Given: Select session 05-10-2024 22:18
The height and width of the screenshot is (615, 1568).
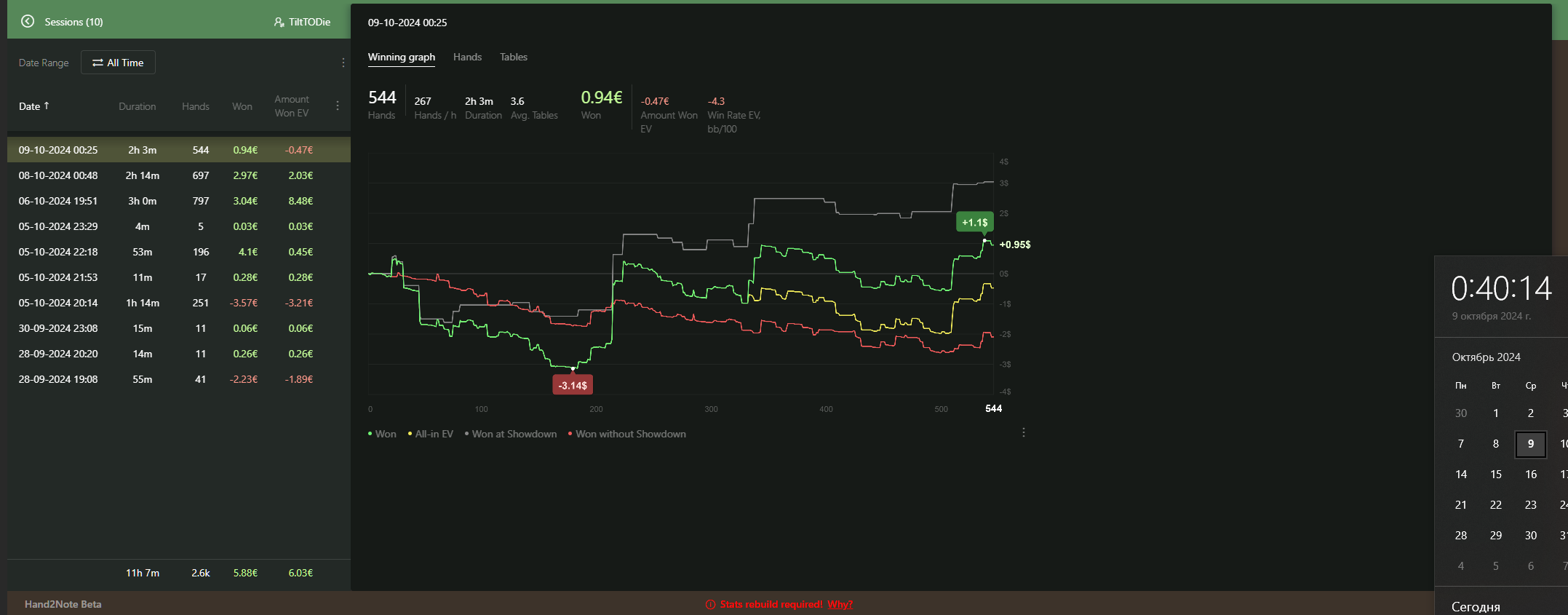Looking at the screenshot, I should [x=179, y=252].
